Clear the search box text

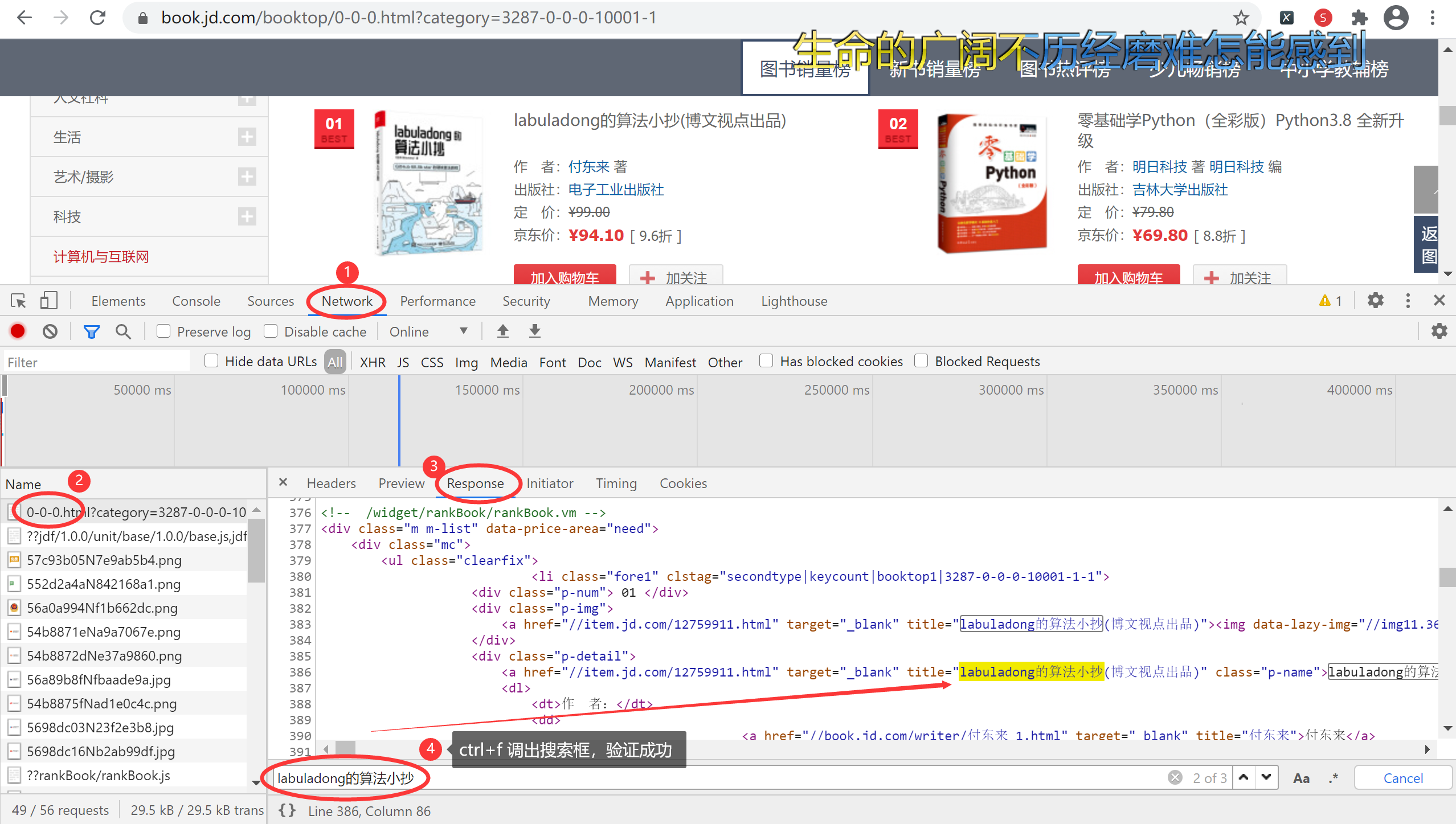[1175, 777]
